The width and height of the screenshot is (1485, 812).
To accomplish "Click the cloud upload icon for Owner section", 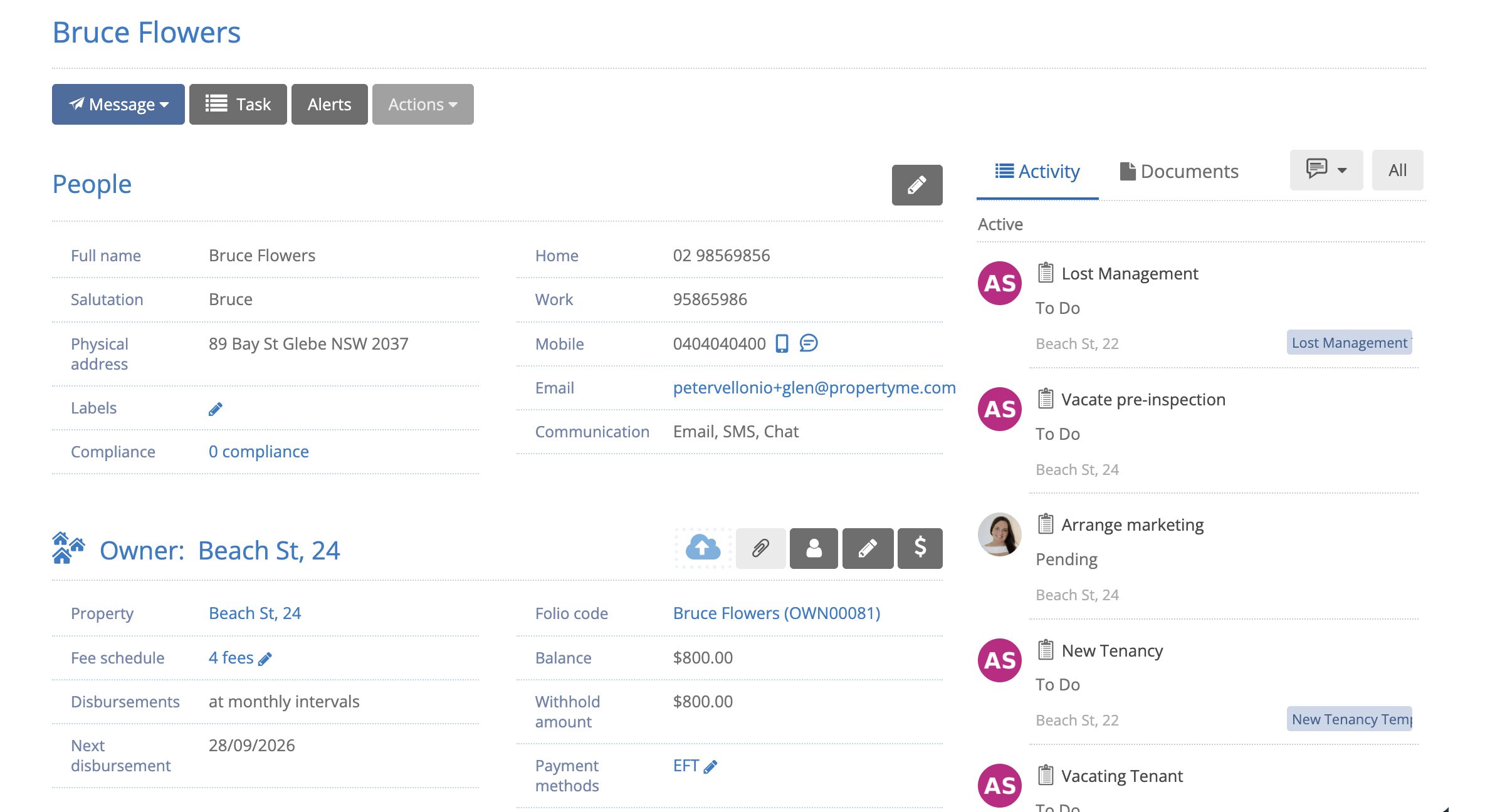I will pyautogui.click(x=703, y=548).
